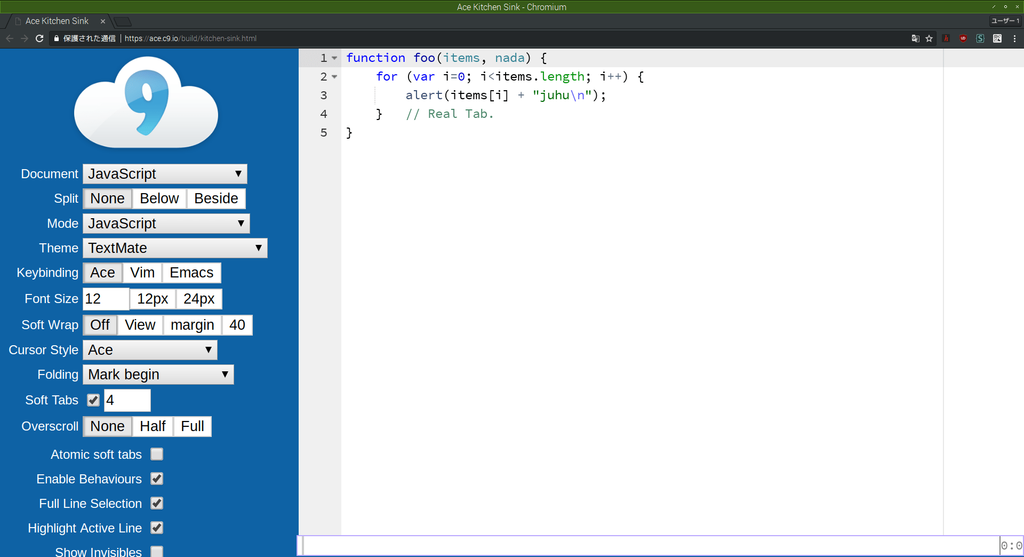This screenshot has height=557, width=1024.
Task: Click the command input bar at bottom
Action: [651, 546]
